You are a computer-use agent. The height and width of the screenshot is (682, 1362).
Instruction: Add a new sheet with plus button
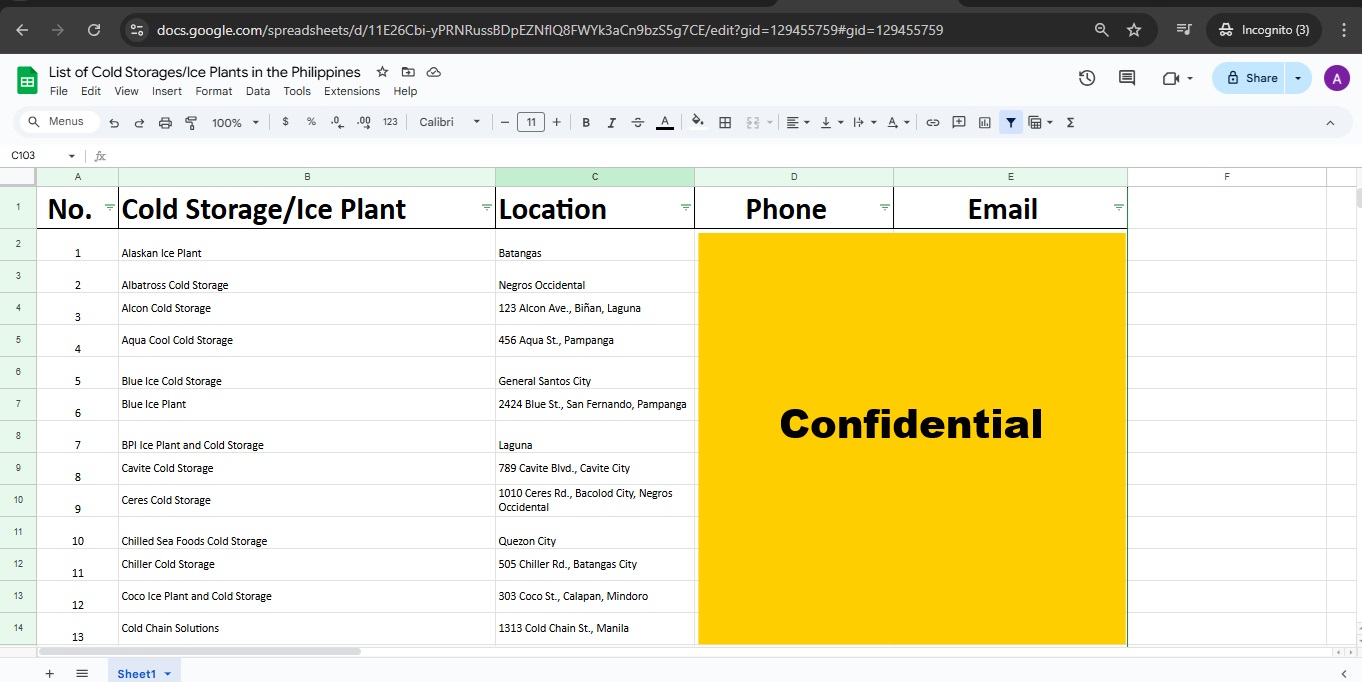coord(49,673)
